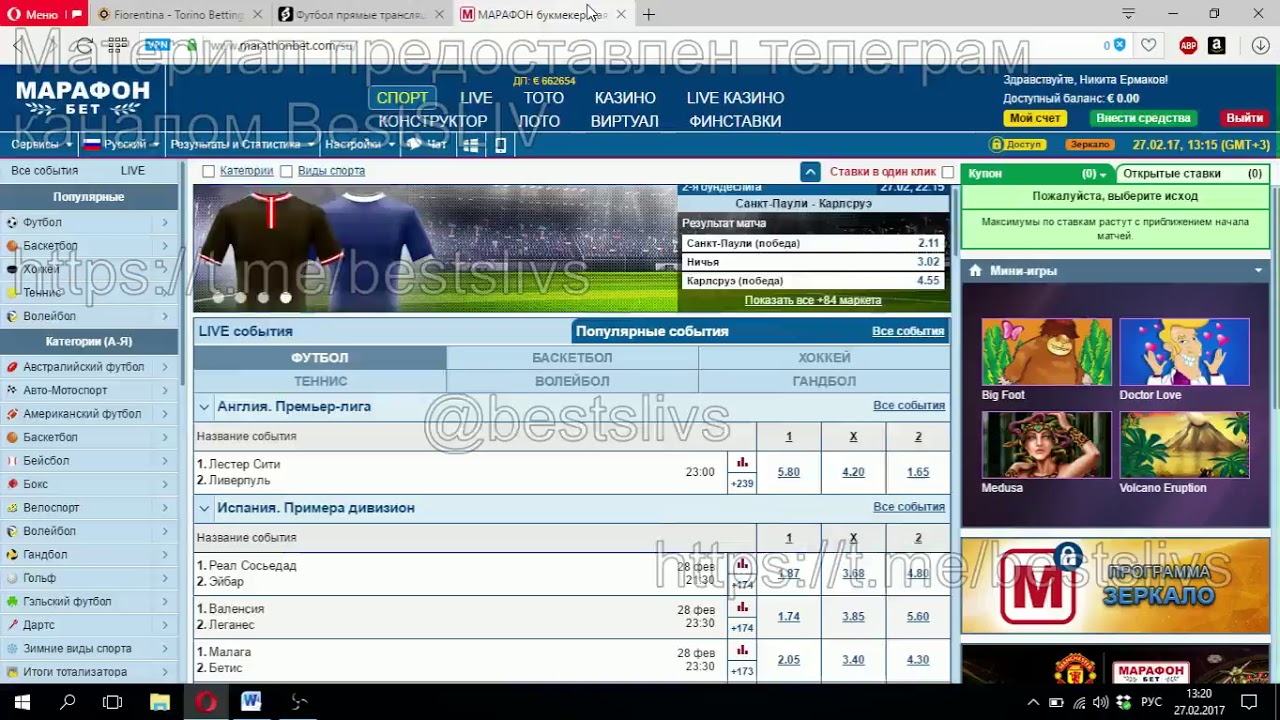Open the Купон dropdown arrow
Screen dimensions: 1280x720
1103,174
